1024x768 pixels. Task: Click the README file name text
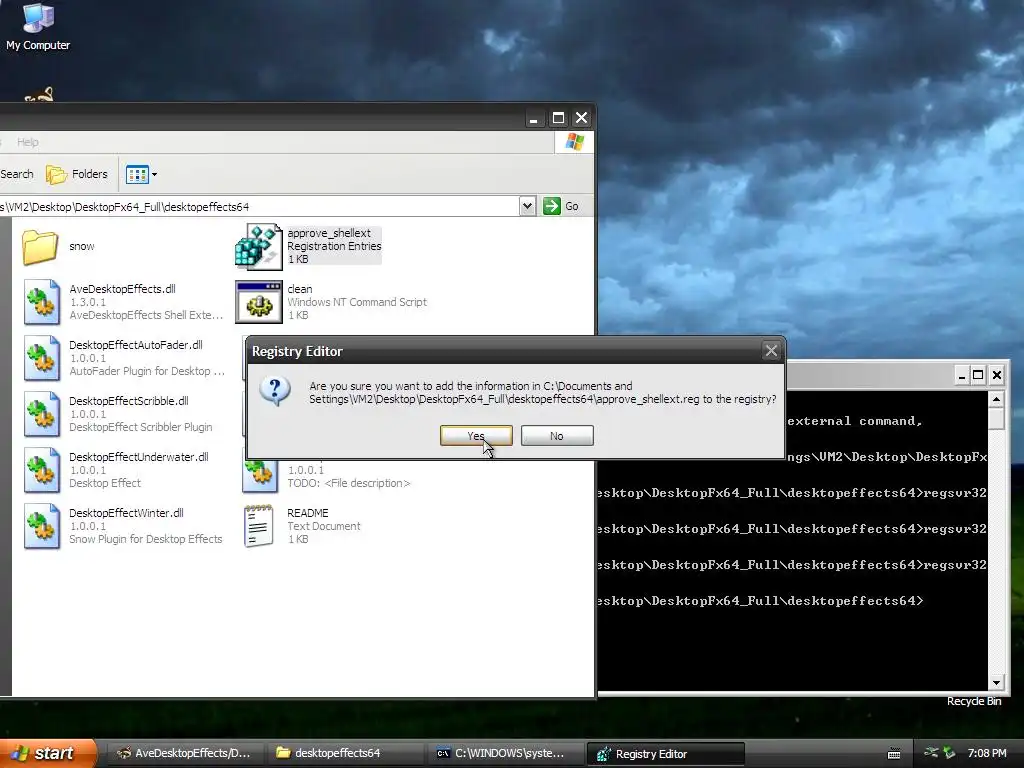[x=308, y=513]
